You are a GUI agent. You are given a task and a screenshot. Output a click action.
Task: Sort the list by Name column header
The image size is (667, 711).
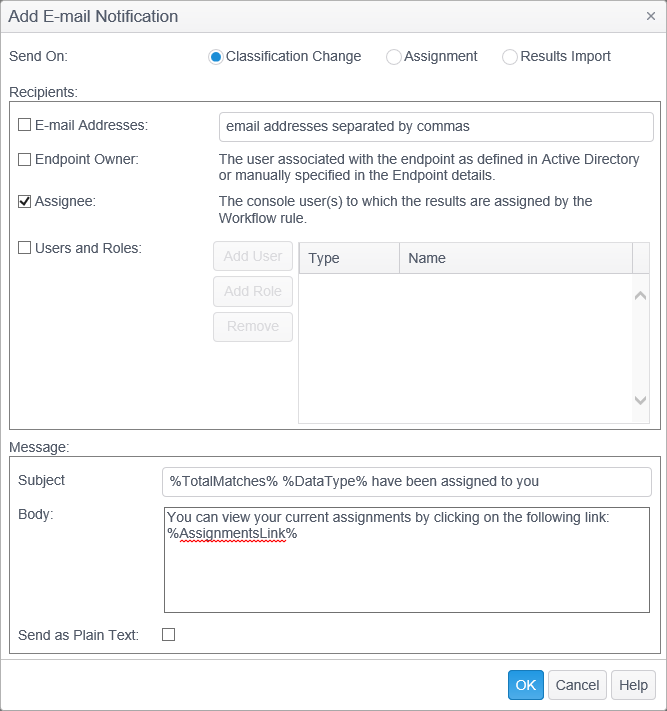pos(515,258)
